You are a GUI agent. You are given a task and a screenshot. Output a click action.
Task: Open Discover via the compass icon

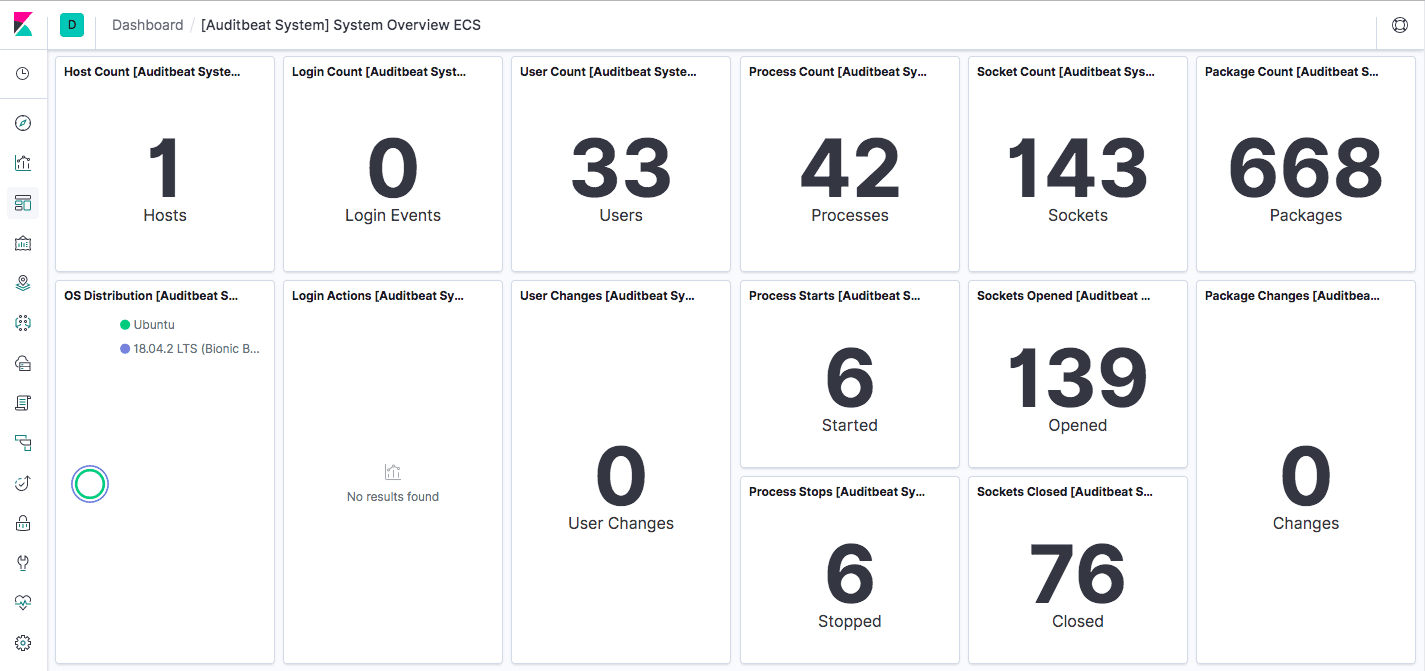click(23, 123)
